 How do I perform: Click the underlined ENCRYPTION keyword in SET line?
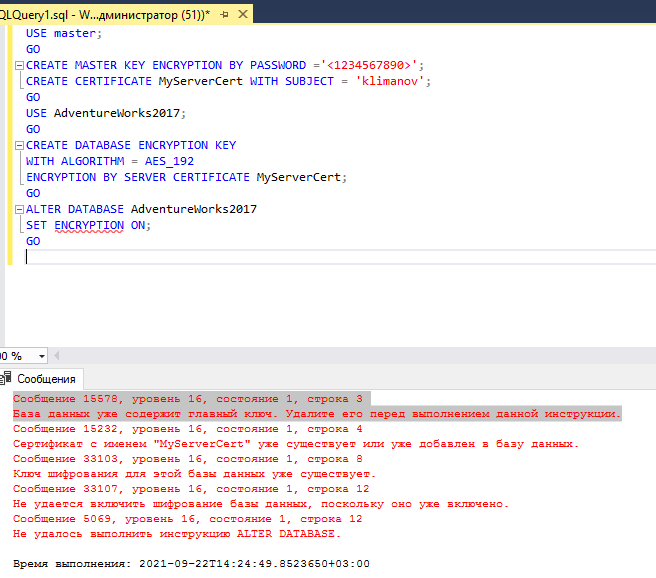(89, 225)
